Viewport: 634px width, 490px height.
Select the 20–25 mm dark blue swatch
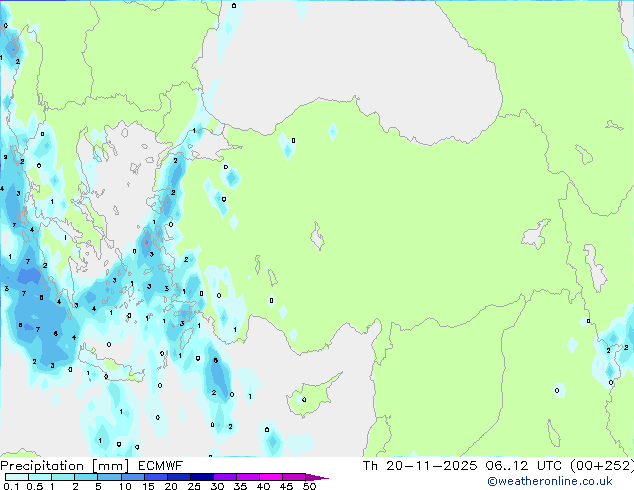point(178,477)
